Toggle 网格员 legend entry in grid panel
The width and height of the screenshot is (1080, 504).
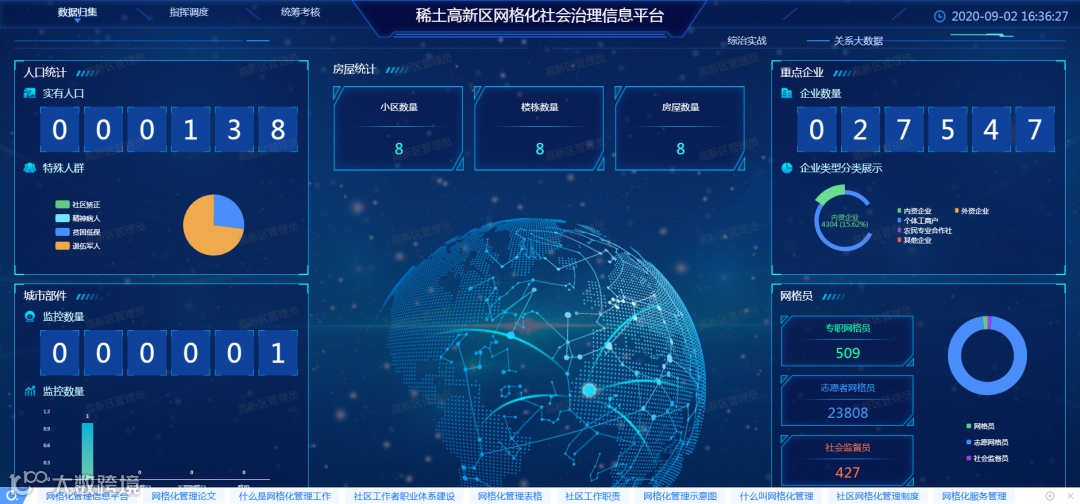click(981, 427)
